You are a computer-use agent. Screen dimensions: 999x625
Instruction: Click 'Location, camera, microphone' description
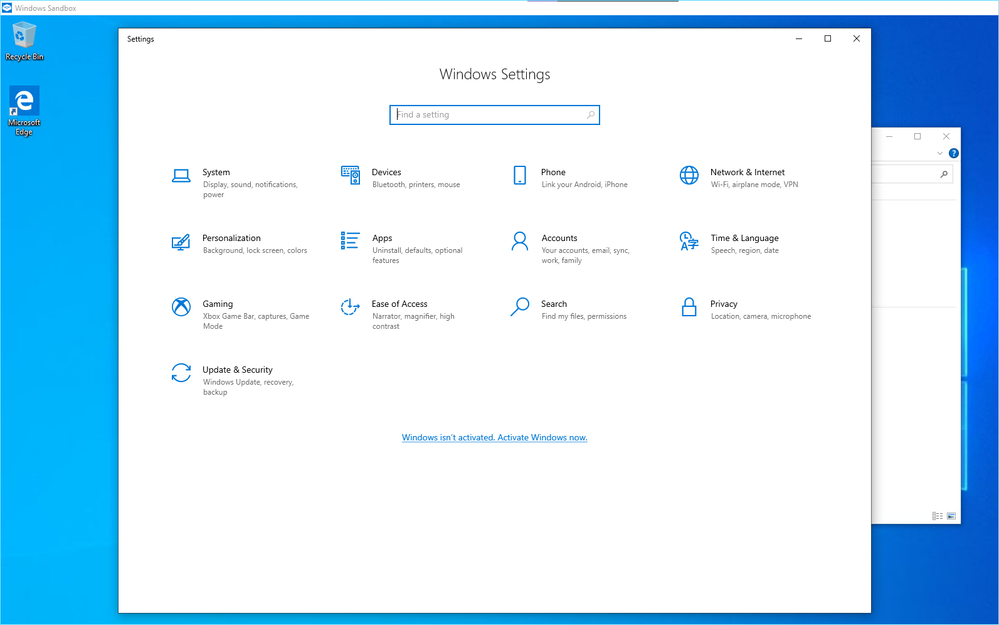[761, 317]
